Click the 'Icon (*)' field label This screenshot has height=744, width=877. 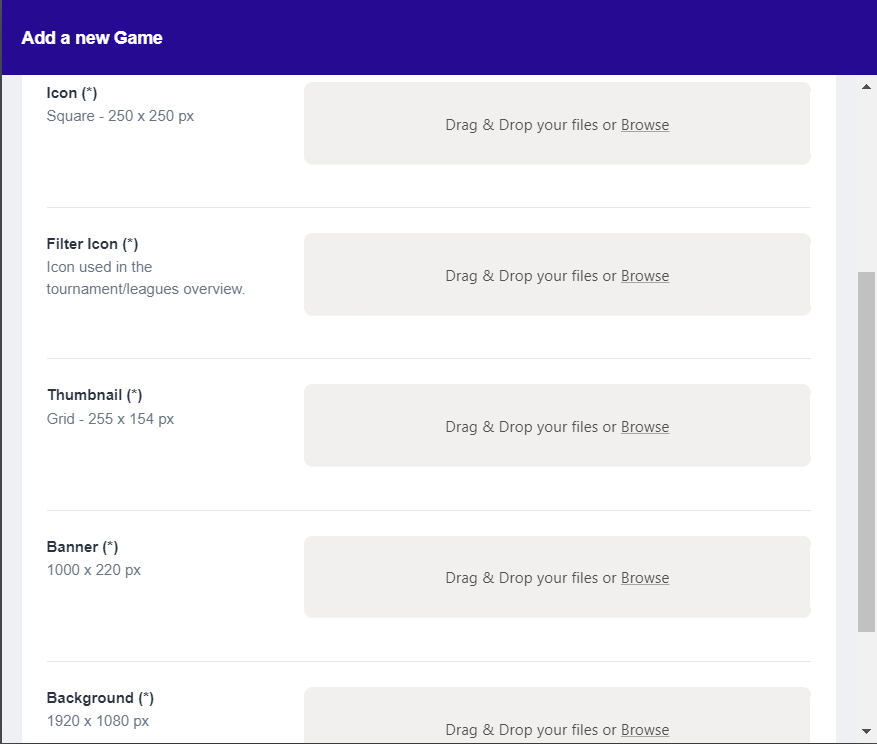[72, 93]
